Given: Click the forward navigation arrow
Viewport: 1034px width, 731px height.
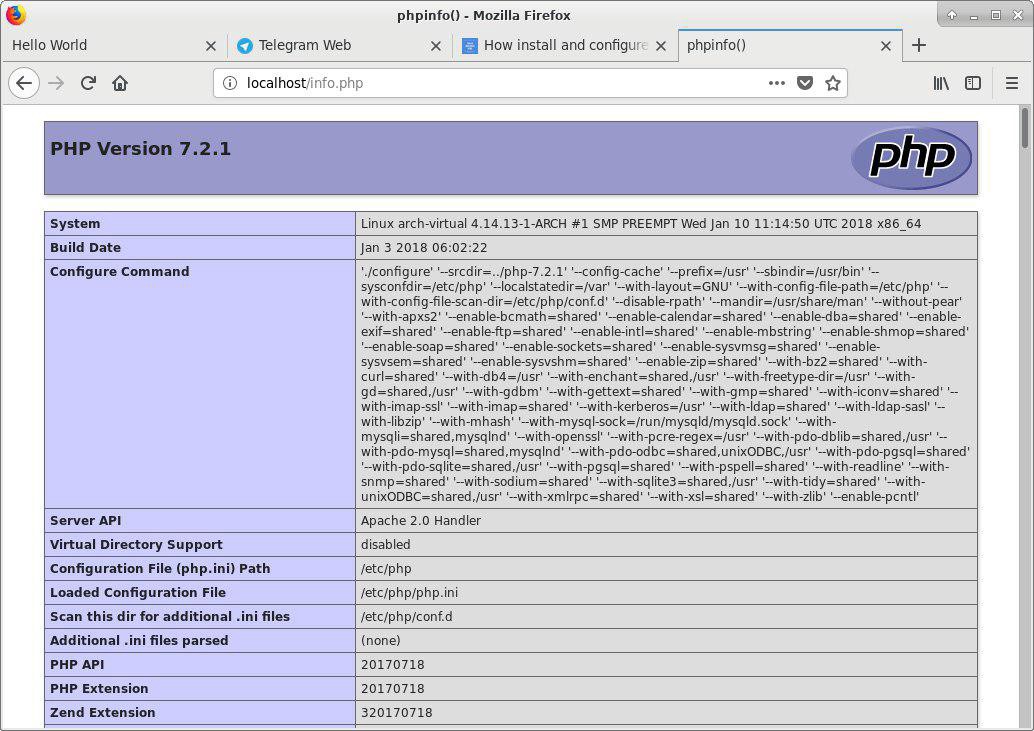Looking at the screenshot, I should pyautogui.click(x=57, y=83).
